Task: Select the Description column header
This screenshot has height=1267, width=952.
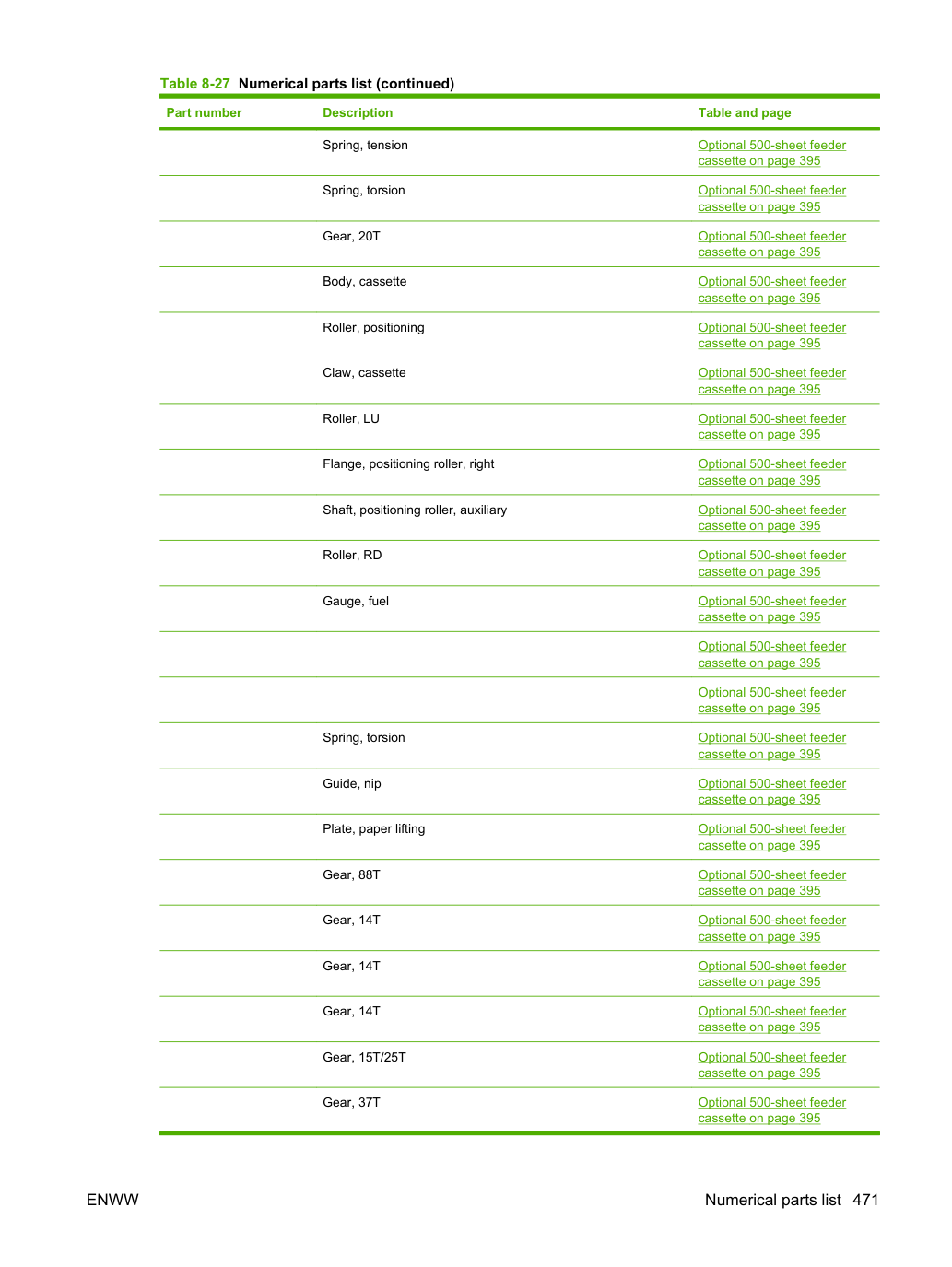Action: point(358,112)
